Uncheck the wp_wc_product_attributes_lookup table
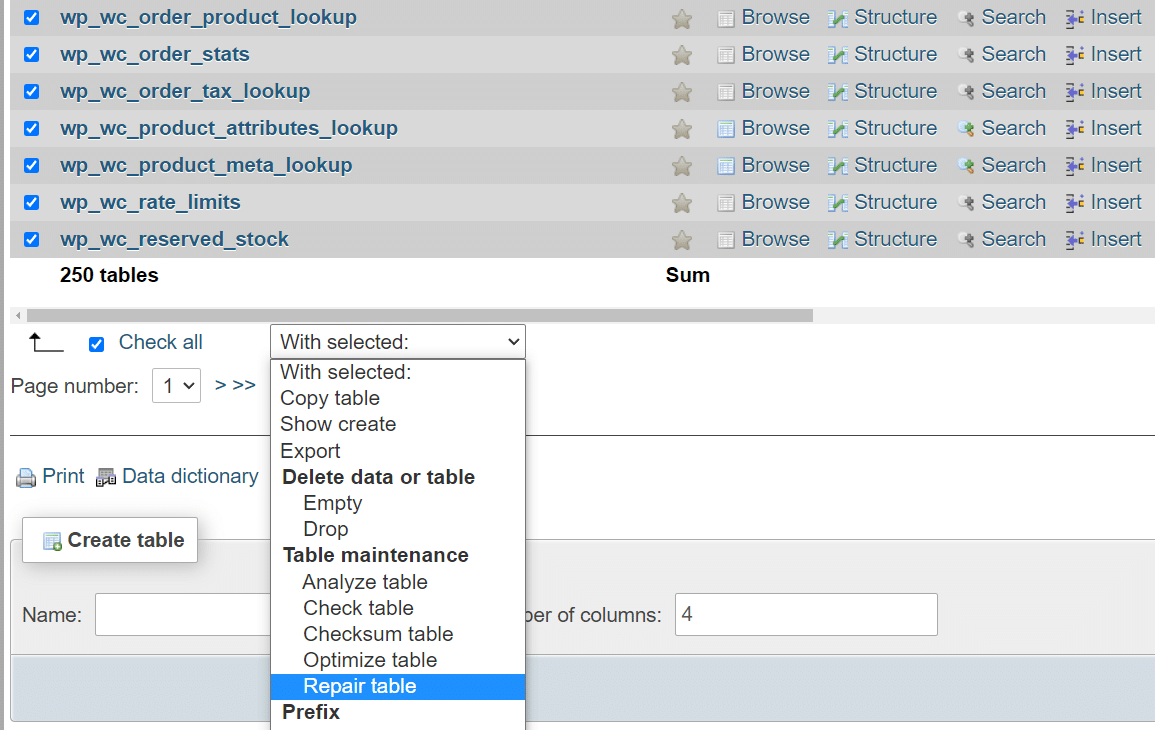Viewport: 1155px width, 730px height. click(29, 128)
